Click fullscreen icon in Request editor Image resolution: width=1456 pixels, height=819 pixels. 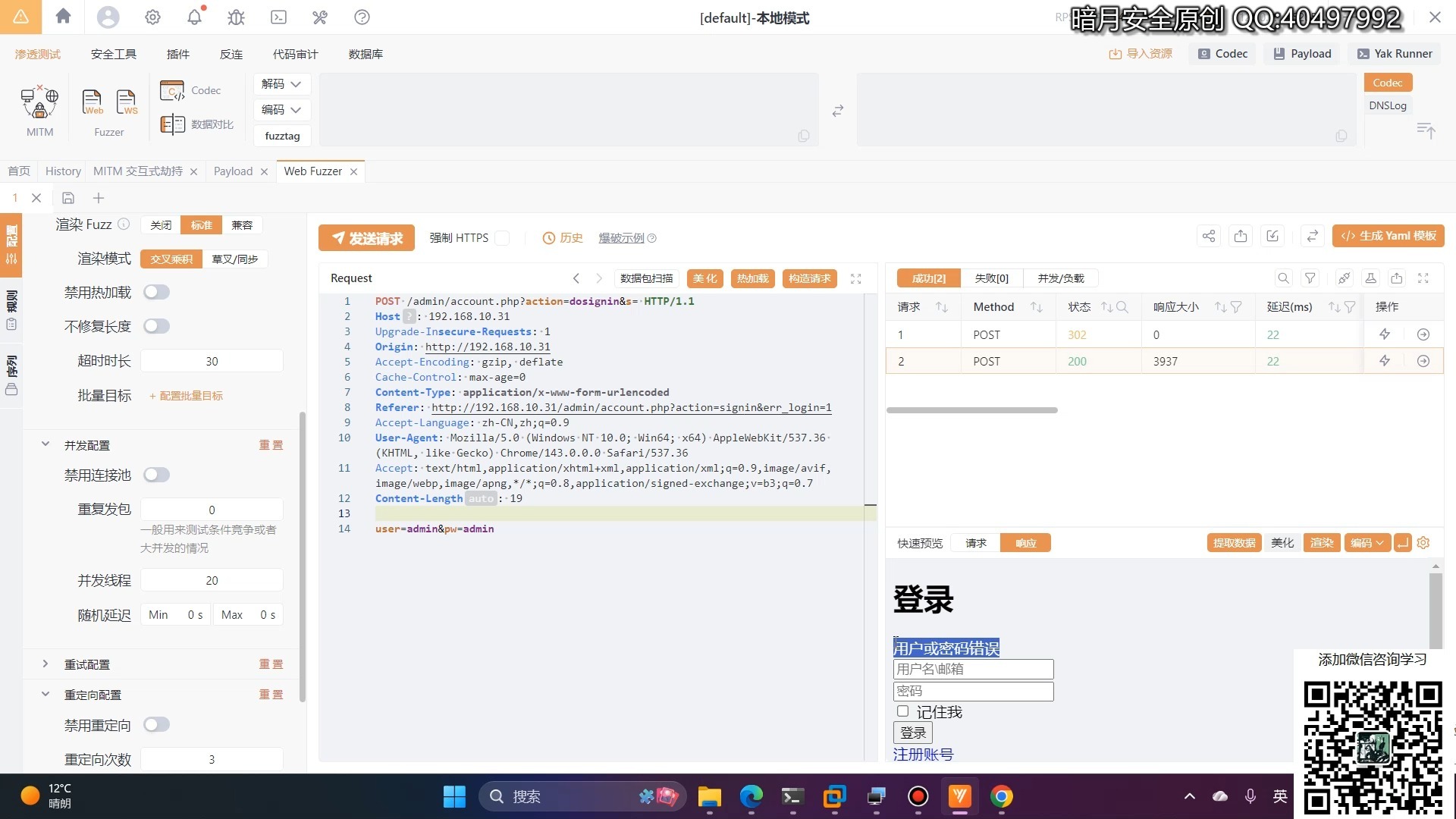856,278
